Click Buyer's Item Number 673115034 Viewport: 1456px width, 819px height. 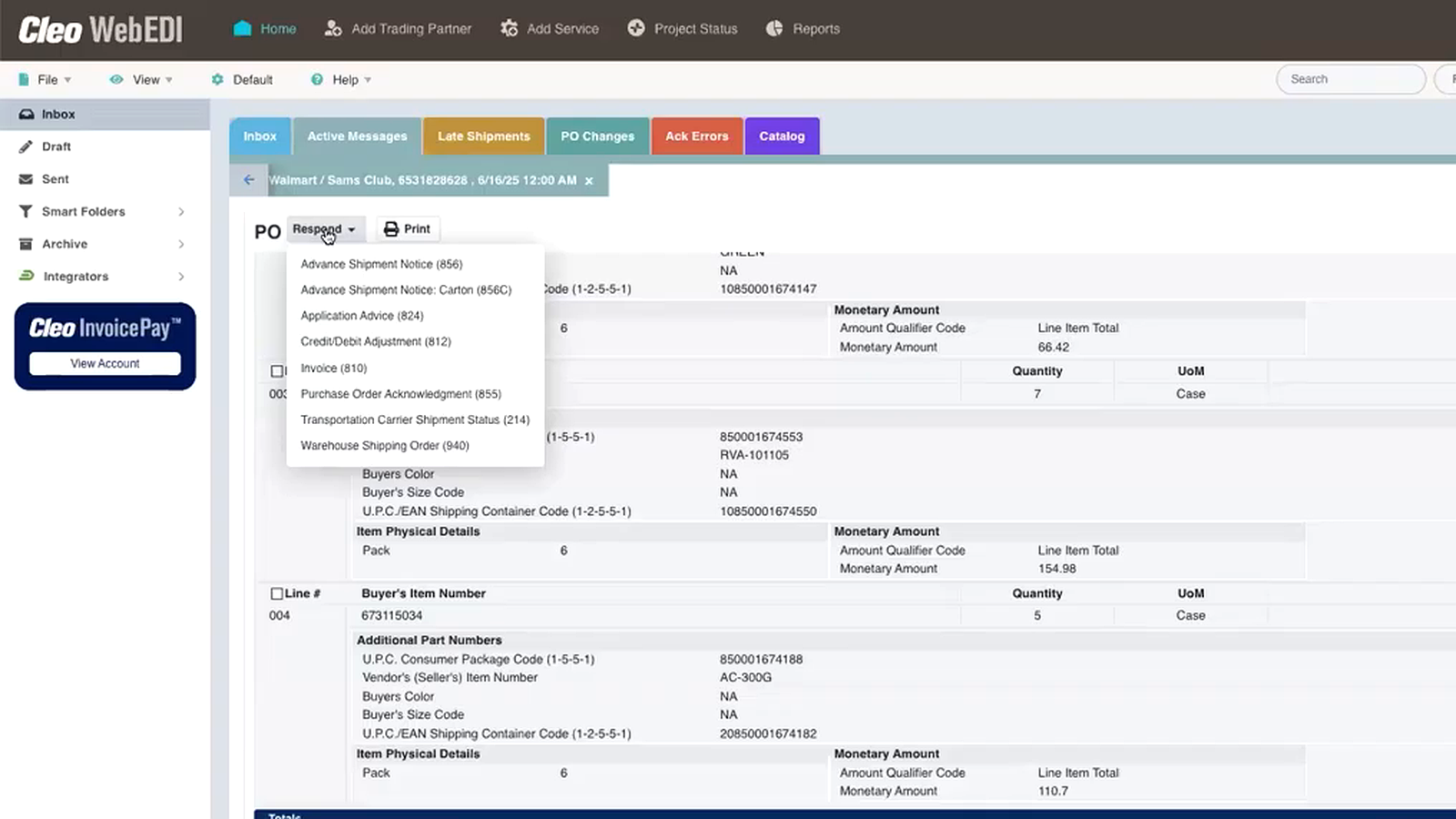392,616
